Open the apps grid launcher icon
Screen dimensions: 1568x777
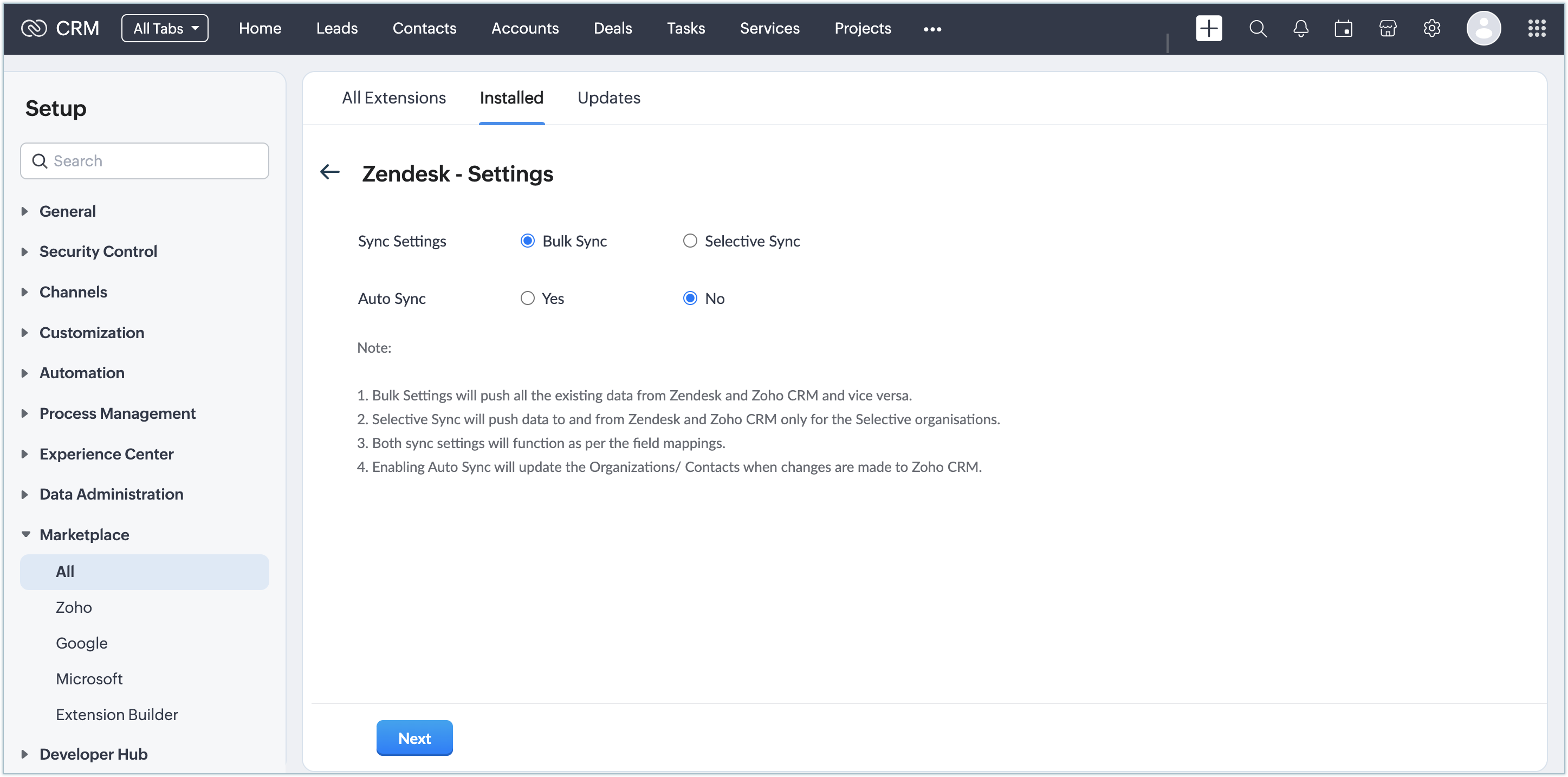(x=1537, y=28)
